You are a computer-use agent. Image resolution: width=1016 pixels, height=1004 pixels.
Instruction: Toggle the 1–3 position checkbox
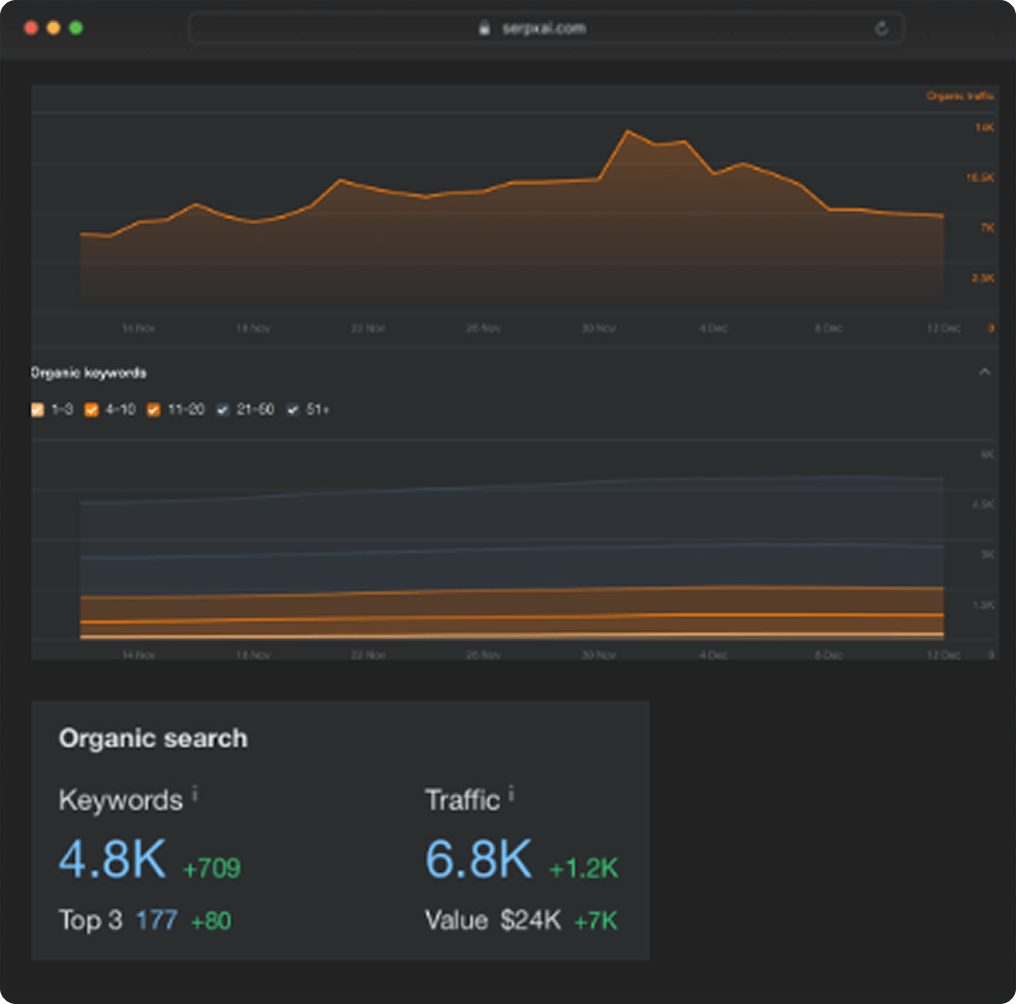click(x=38, y=409)
